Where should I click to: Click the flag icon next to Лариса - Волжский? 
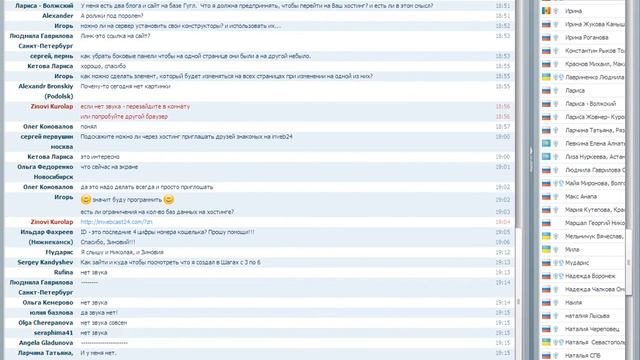546,104
